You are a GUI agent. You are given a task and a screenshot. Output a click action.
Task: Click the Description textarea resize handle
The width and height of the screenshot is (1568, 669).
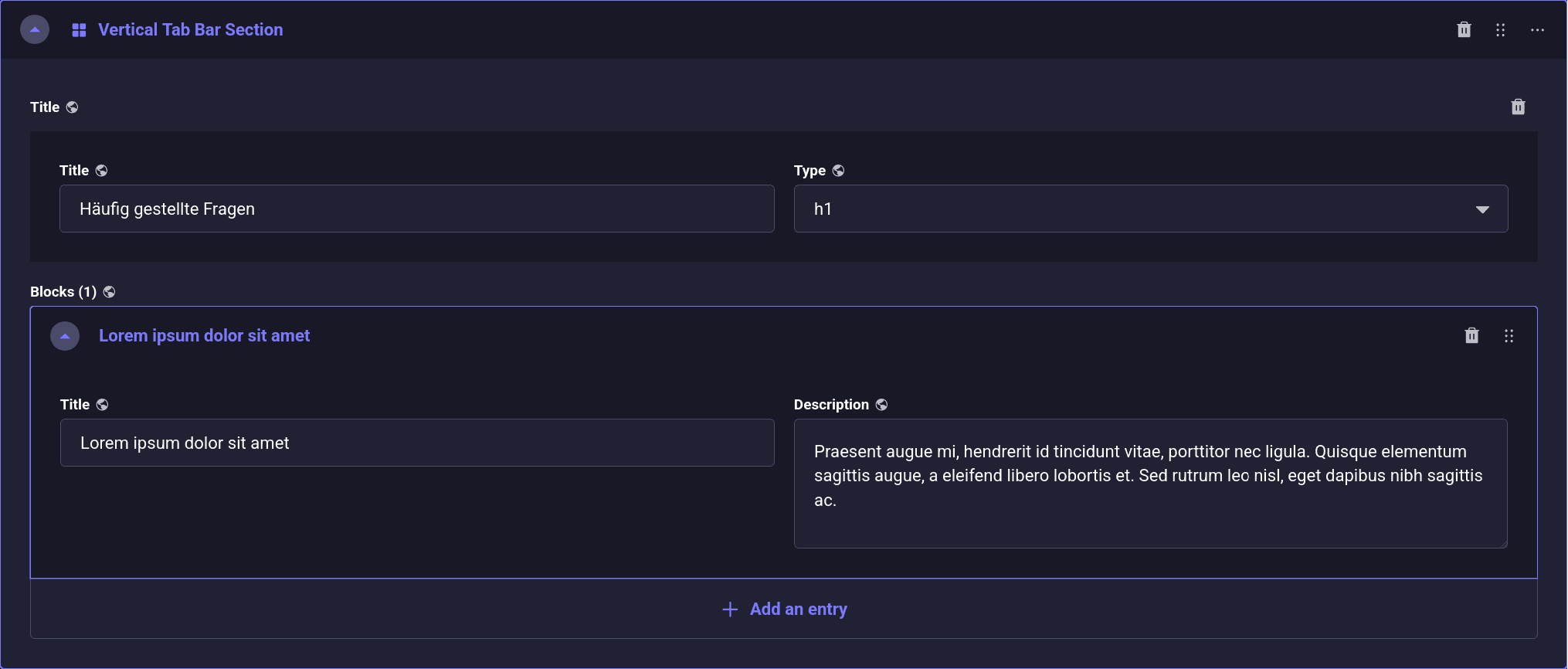click(x=1502, y=544)
